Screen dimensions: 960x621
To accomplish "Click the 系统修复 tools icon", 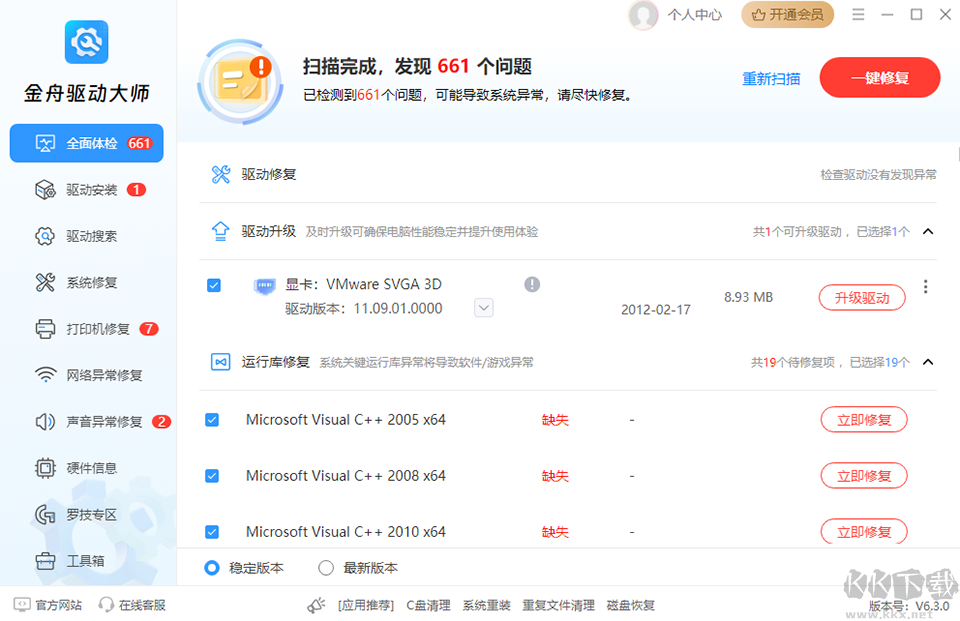I will [45, 283].
